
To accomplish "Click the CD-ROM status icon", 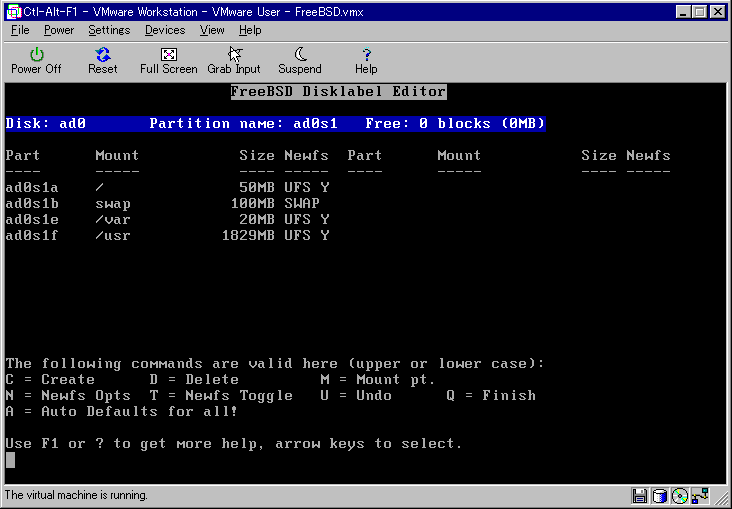I will click(x=680, y=496).
